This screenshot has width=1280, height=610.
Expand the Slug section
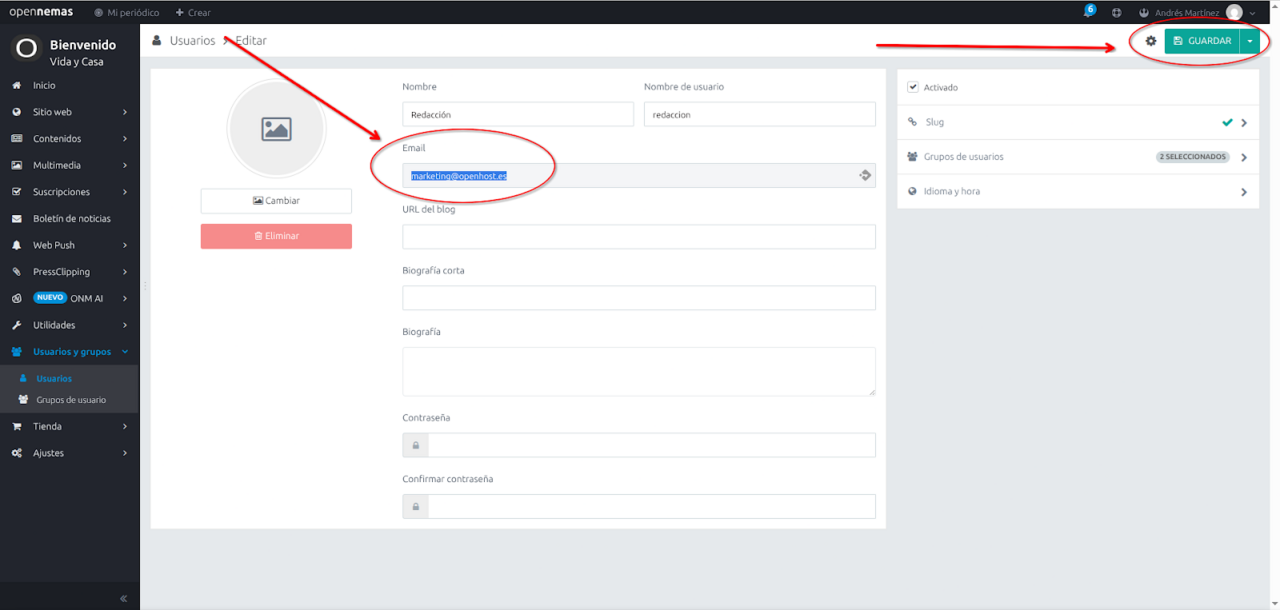point(1078,122)
